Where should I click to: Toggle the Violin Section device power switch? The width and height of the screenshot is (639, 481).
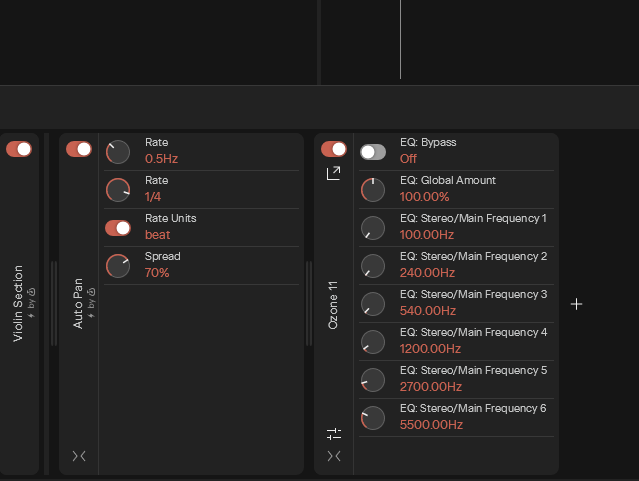[19, 149]
